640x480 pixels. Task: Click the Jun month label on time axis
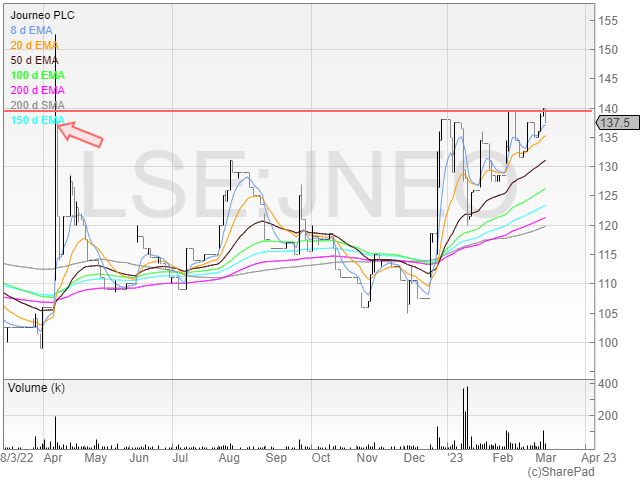tap(139, 458)
